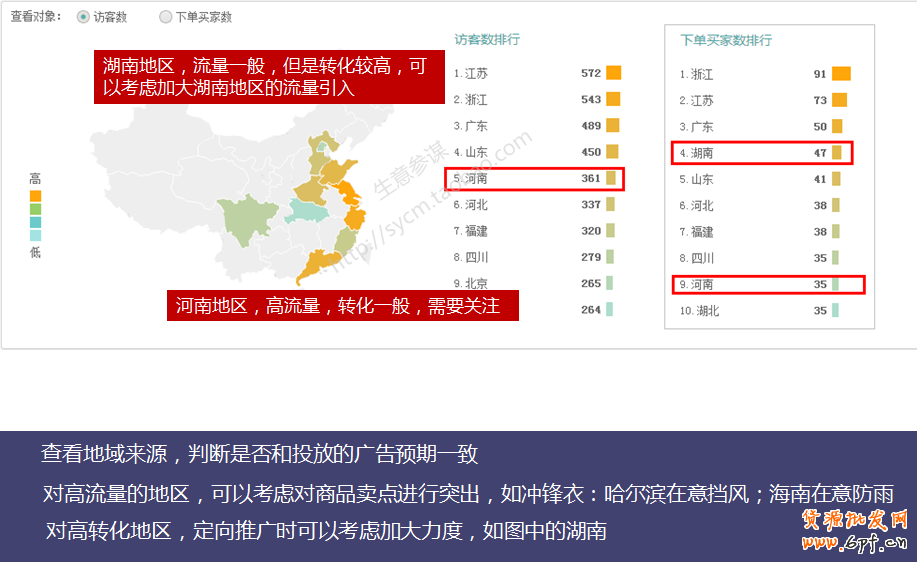Click the 查看对象 label
Screen dimensions: 917x564
(x=36, y=16)
